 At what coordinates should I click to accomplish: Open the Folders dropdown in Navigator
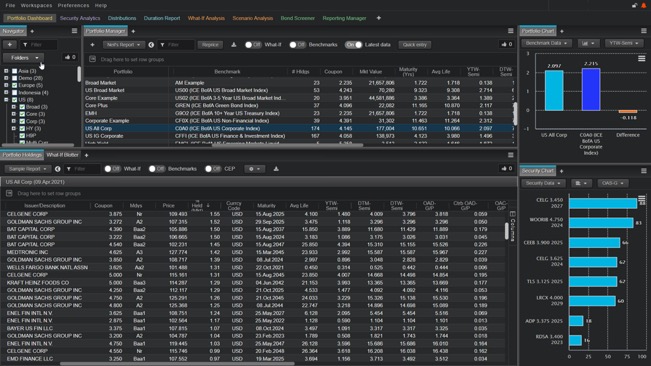click(23, 58)
